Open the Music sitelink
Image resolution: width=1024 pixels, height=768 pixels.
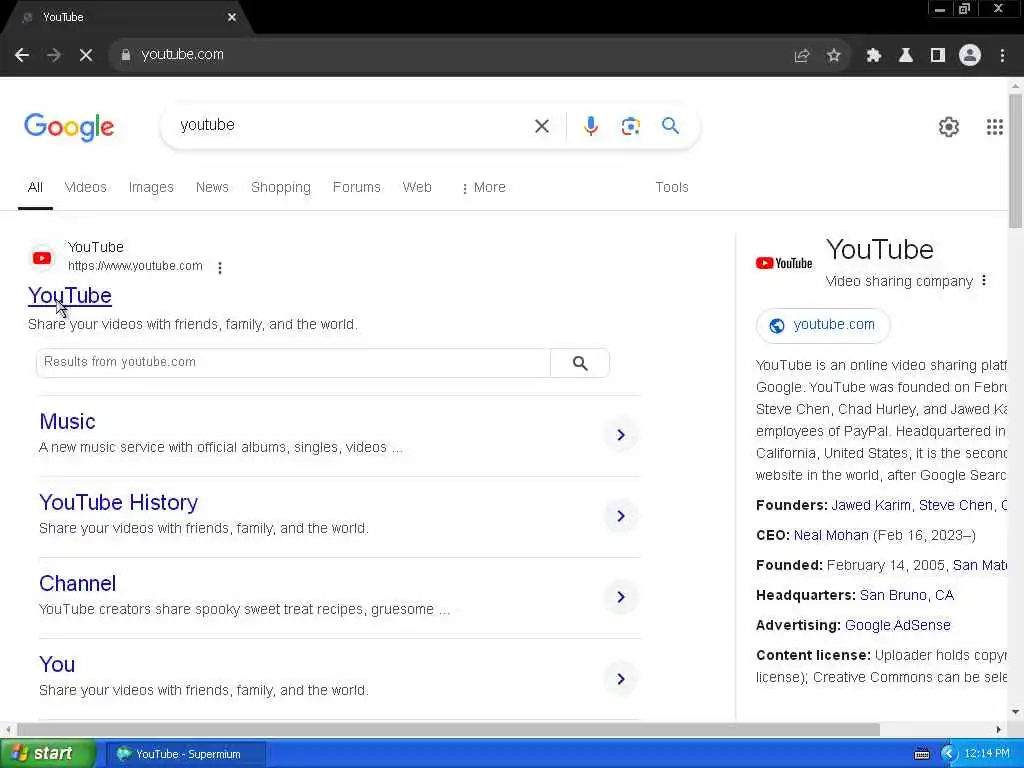point(67,422)
